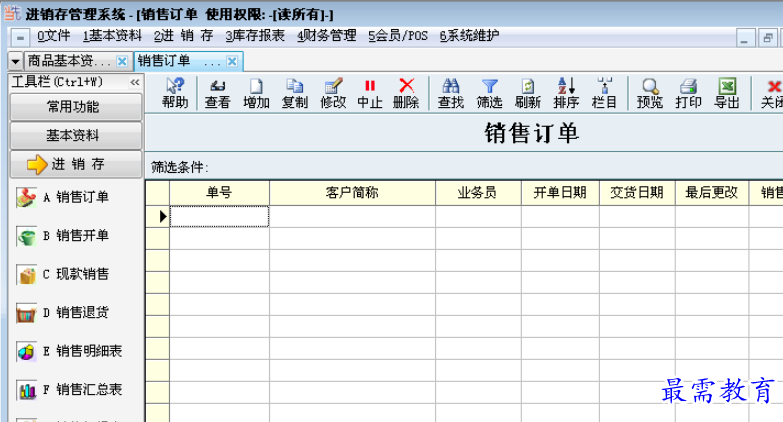Open A 销售订单 in sidebar
This screenshot has width=783, height=422.
[x=62, y=197]
